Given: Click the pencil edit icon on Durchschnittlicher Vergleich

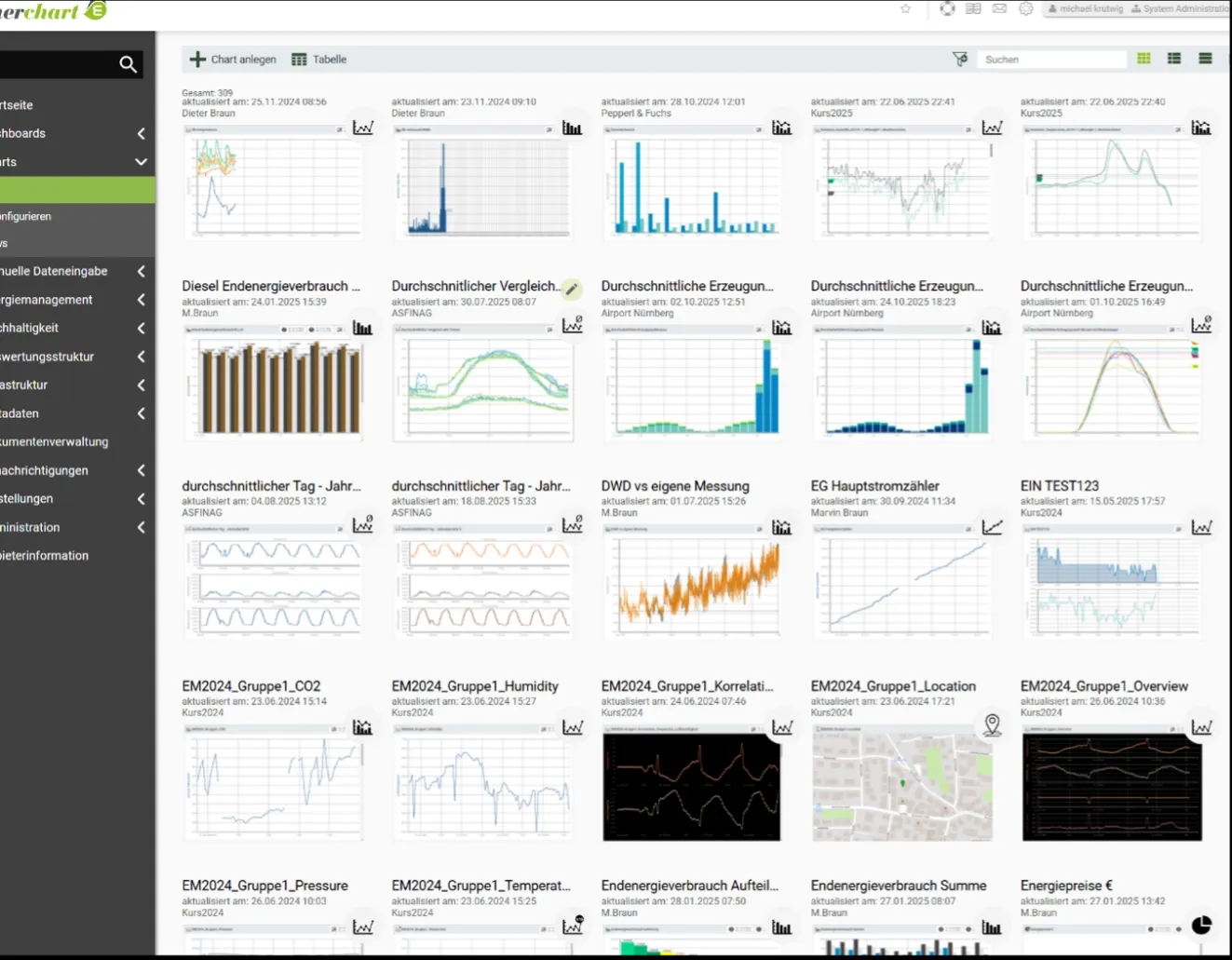Looking at the screenshot, I should (x=572, y=289).
